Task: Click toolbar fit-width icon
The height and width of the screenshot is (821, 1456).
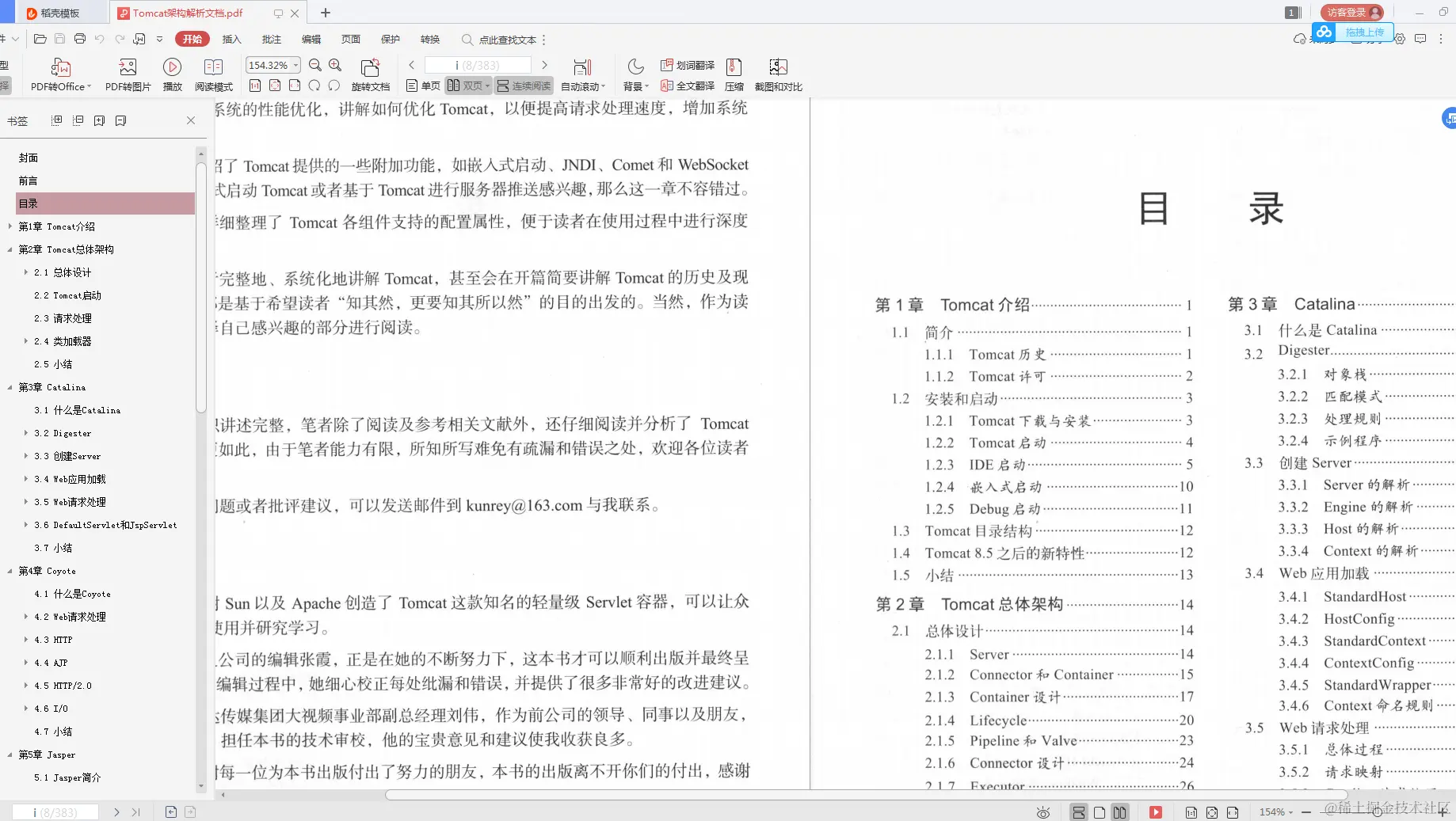Action: tap(295, 86)
